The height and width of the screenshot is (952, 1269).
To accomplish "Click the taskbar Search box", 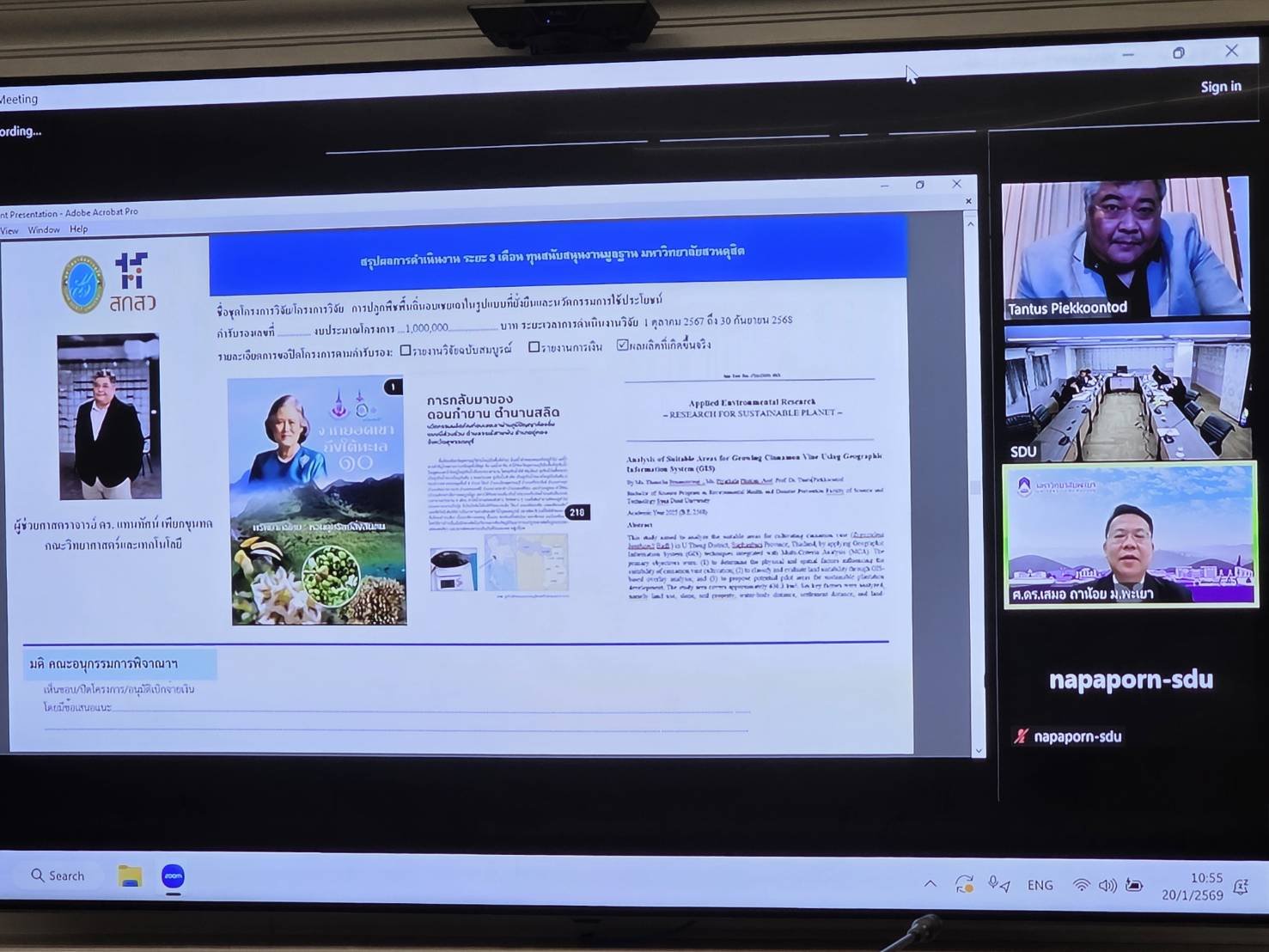I will point(58,876).
